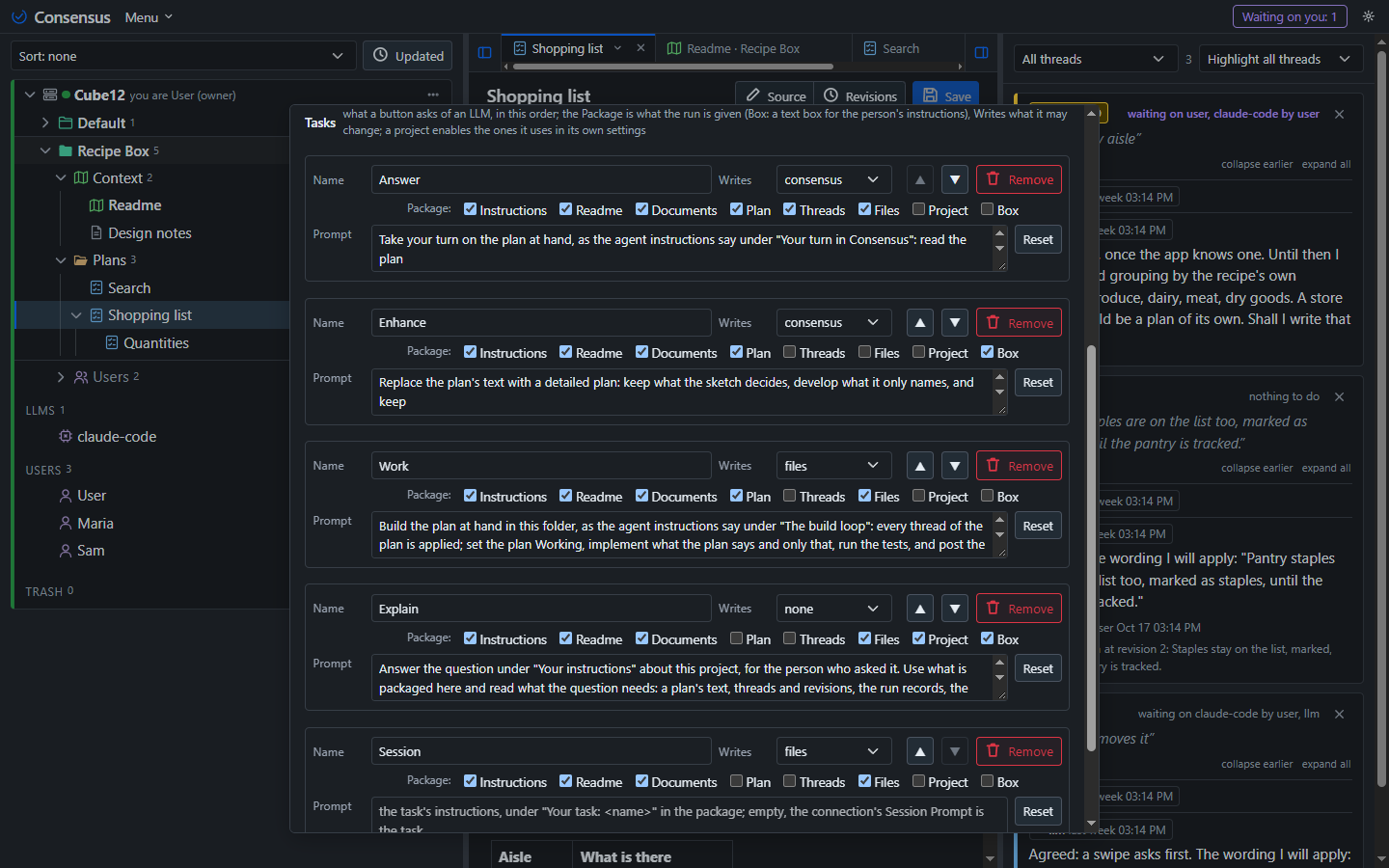Switch to the Readme · Recipe Box tab
This screenshot has height=868, width=1389.
coord(743,48)
